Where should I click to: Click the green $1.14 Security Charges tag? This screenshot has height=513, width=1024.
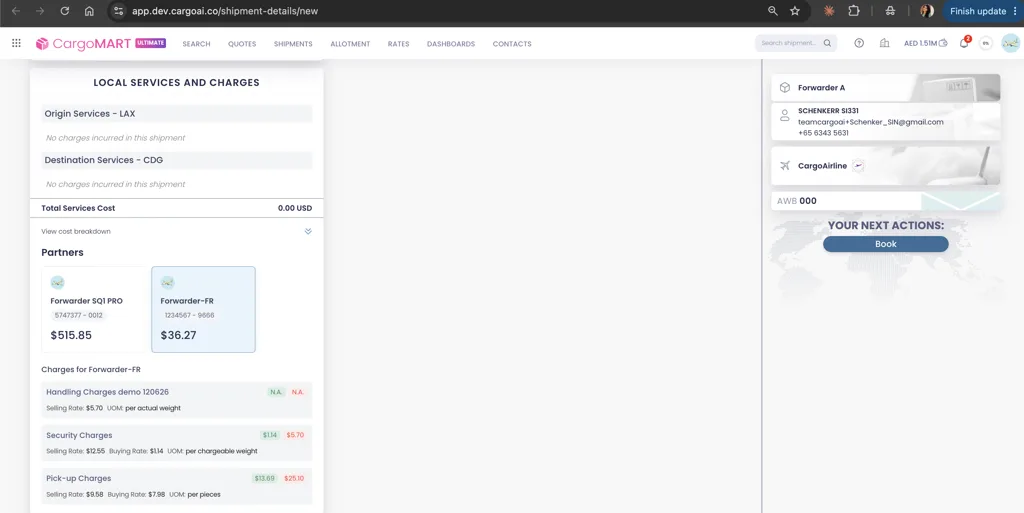tap(270, 435)
